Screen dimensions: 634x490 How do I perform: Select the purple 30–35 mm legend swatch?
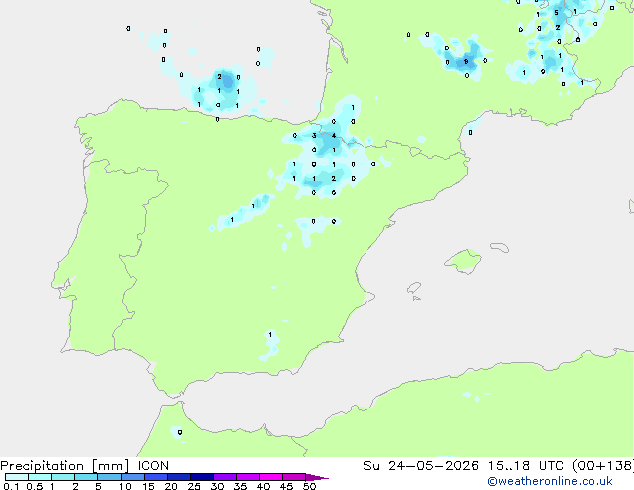[x=225, y=477]
